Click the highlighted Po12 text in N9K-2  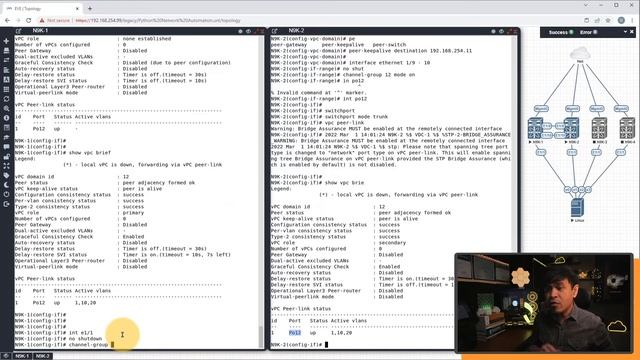pyautogui.click(x=295, y=333)
